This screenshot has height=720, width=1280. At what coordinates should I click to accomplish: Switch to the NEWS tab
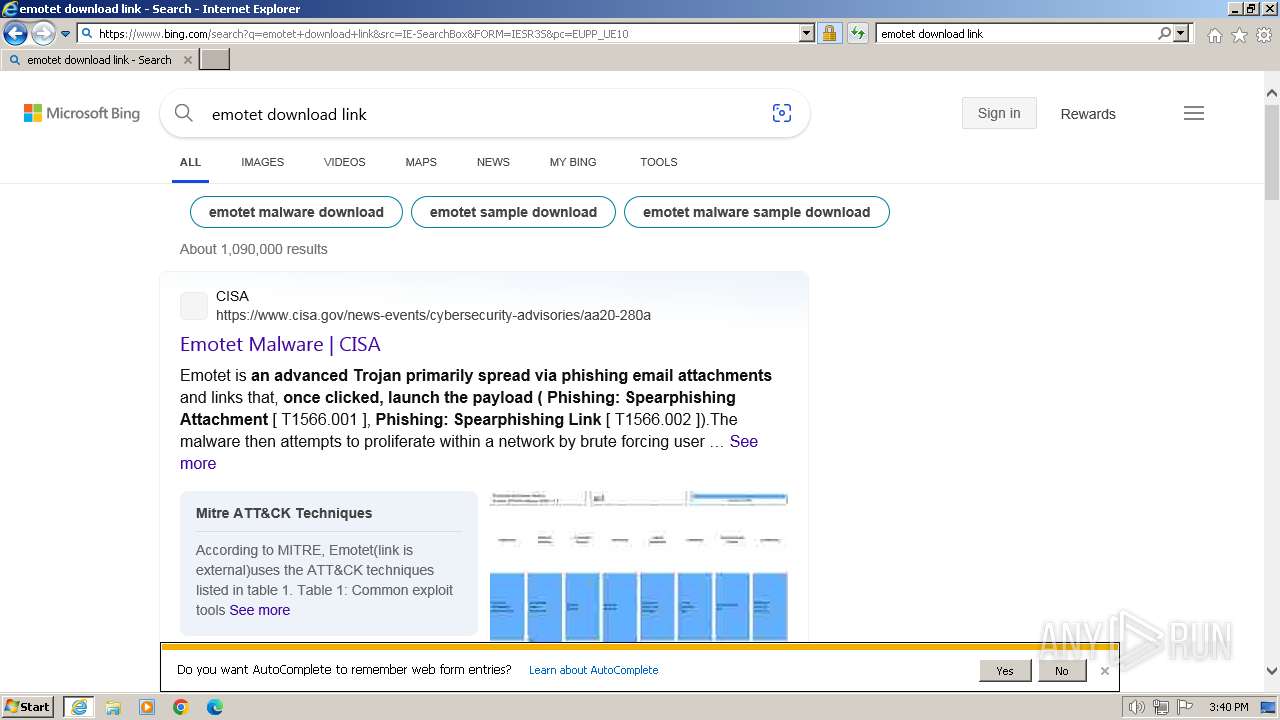[x=493, y=162]
